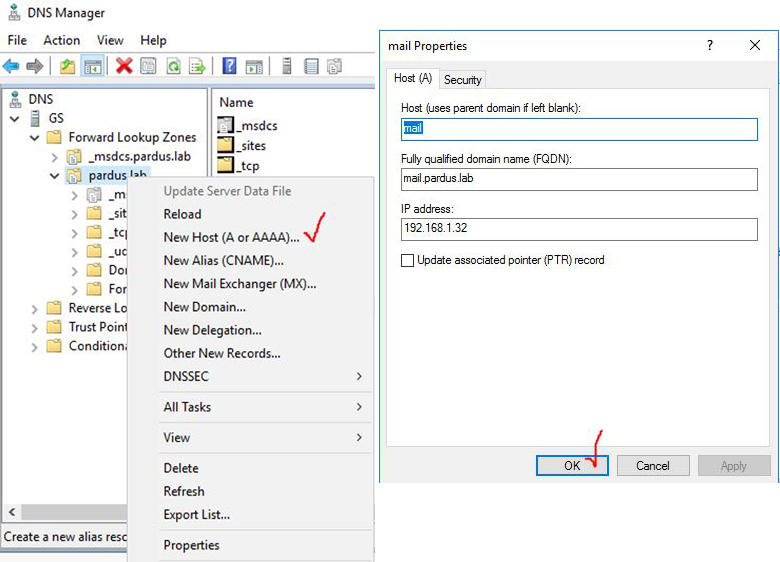Choose New Delegation... from context menu
The width and height of the screenshot is (780, 562).
(x=212, y=330)
